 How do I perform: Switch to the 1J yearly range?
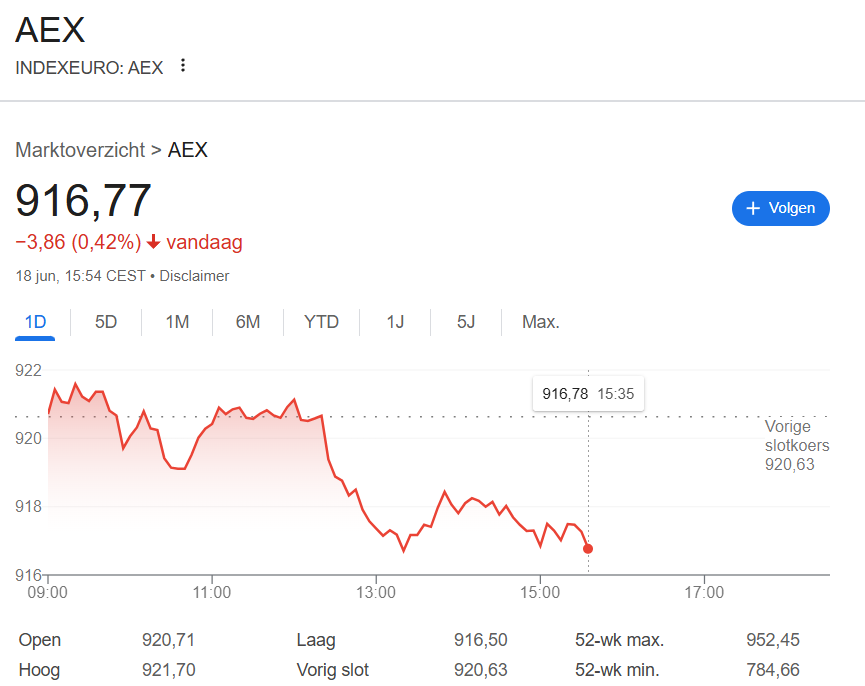tap(395, 321)
